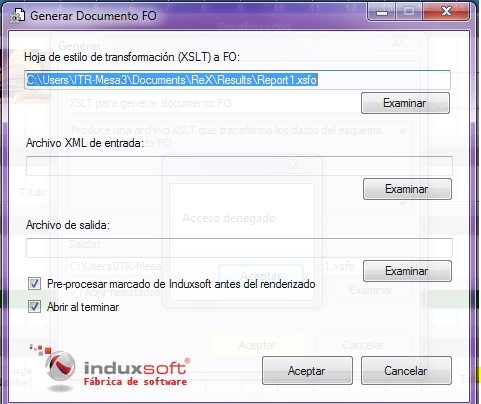481x404 pixels.
Task: Click the Pre-procesar marcado de Induxsoft label text
Action: pos(181,284)
